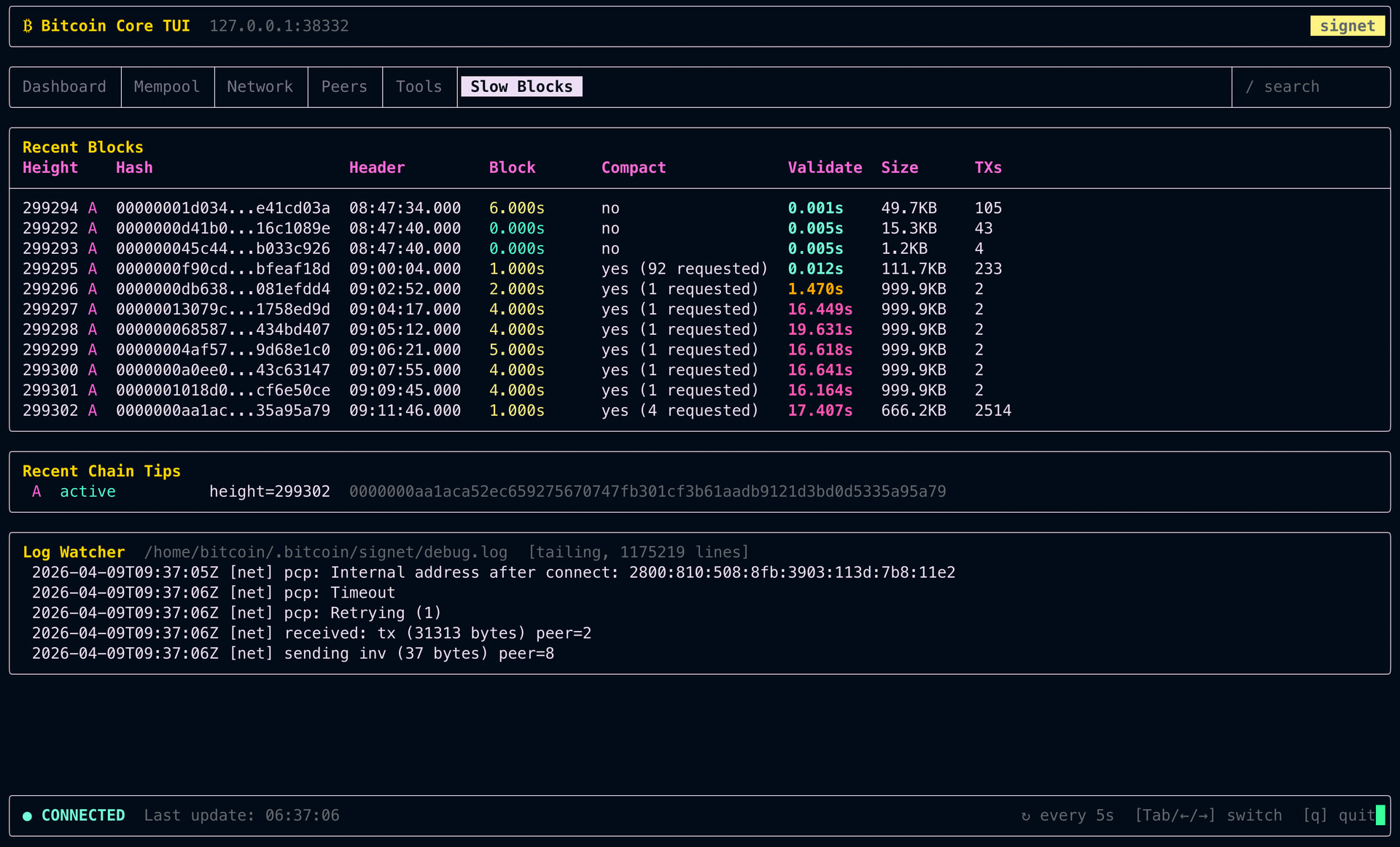Click the refresh interval icon

tap(1025, 816)
